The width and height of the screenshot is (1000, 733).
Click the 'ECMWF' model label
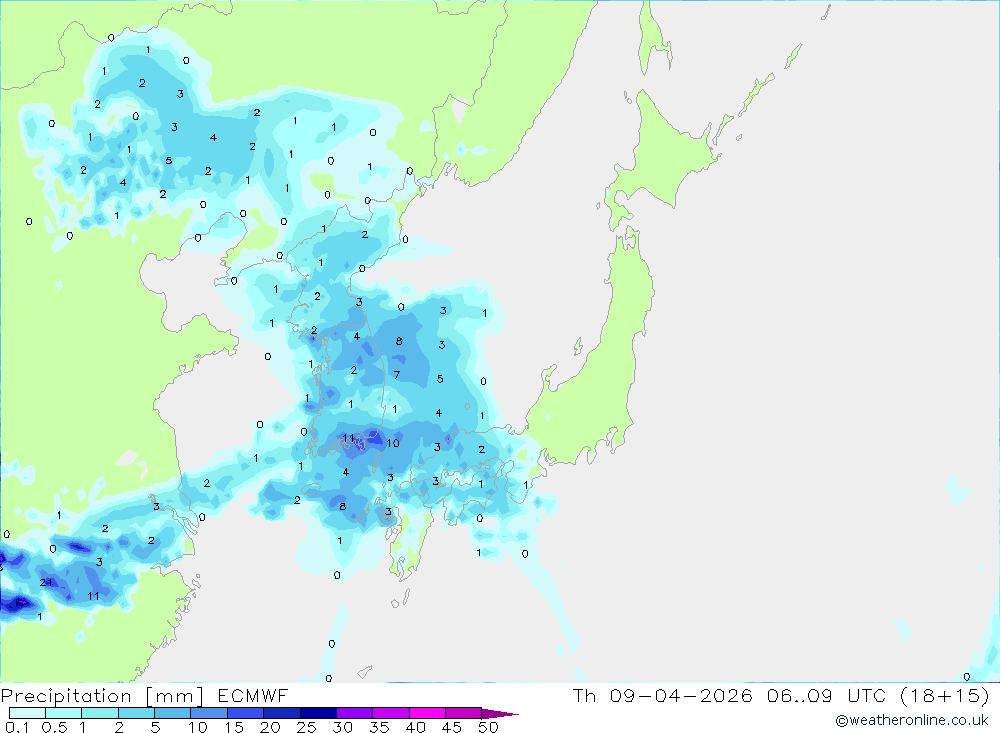tap(253, 696)
